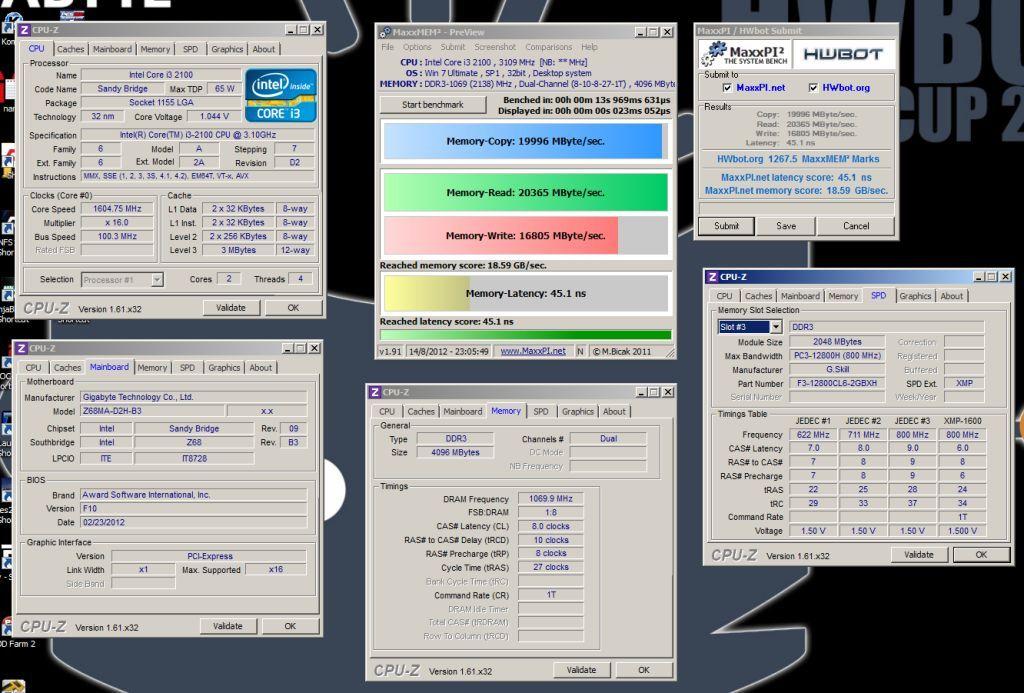
Task: Open the www.MaxxPI.net link
Action: pos(533,351)
